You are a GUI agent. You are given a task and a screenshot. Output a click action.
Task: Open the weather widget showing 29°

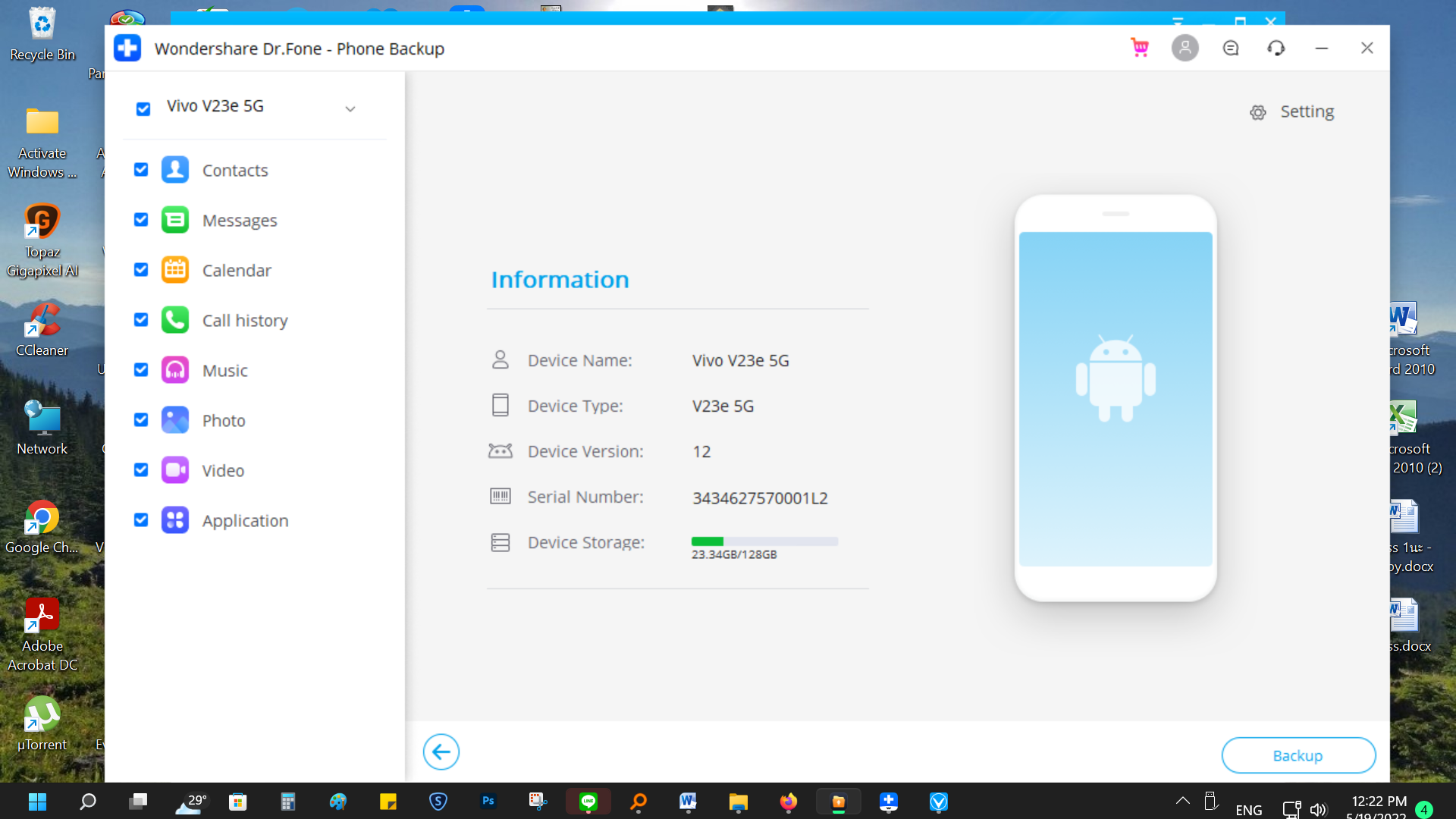point(191,802)
